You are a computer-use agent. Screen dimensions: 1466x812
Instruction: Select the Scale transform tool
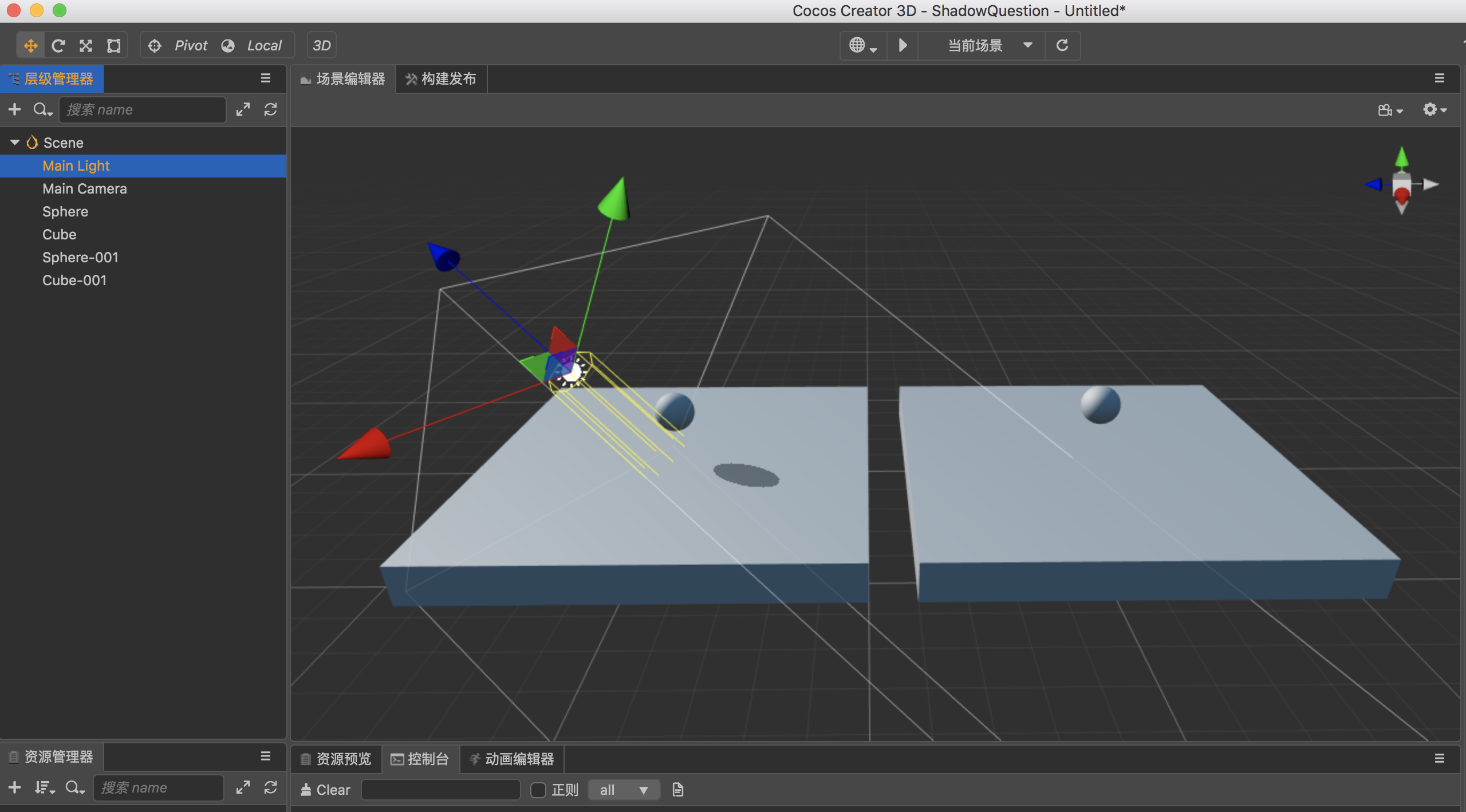coord(86,45)
